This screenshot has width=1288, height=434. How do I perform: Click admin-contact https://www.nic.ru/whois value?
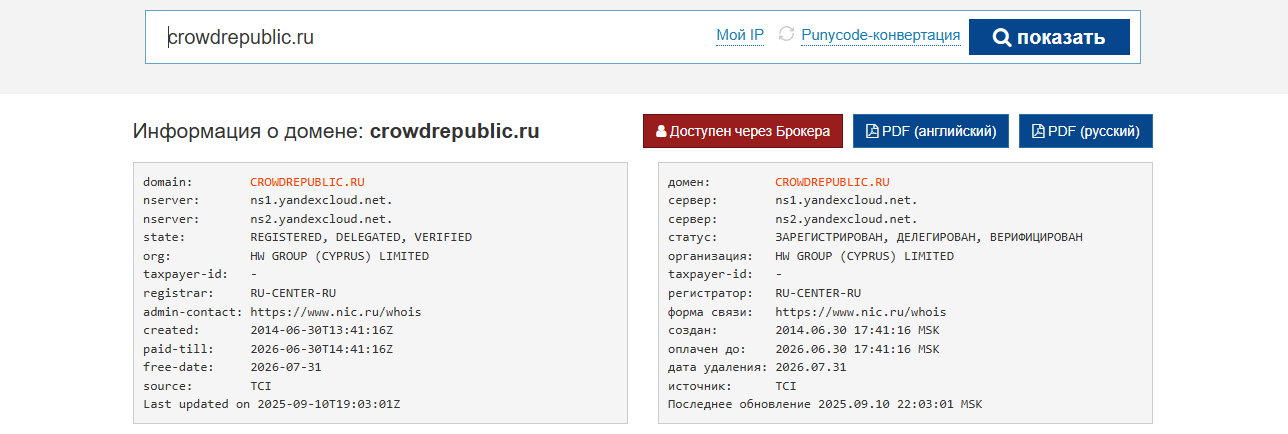tap(336, 312)
